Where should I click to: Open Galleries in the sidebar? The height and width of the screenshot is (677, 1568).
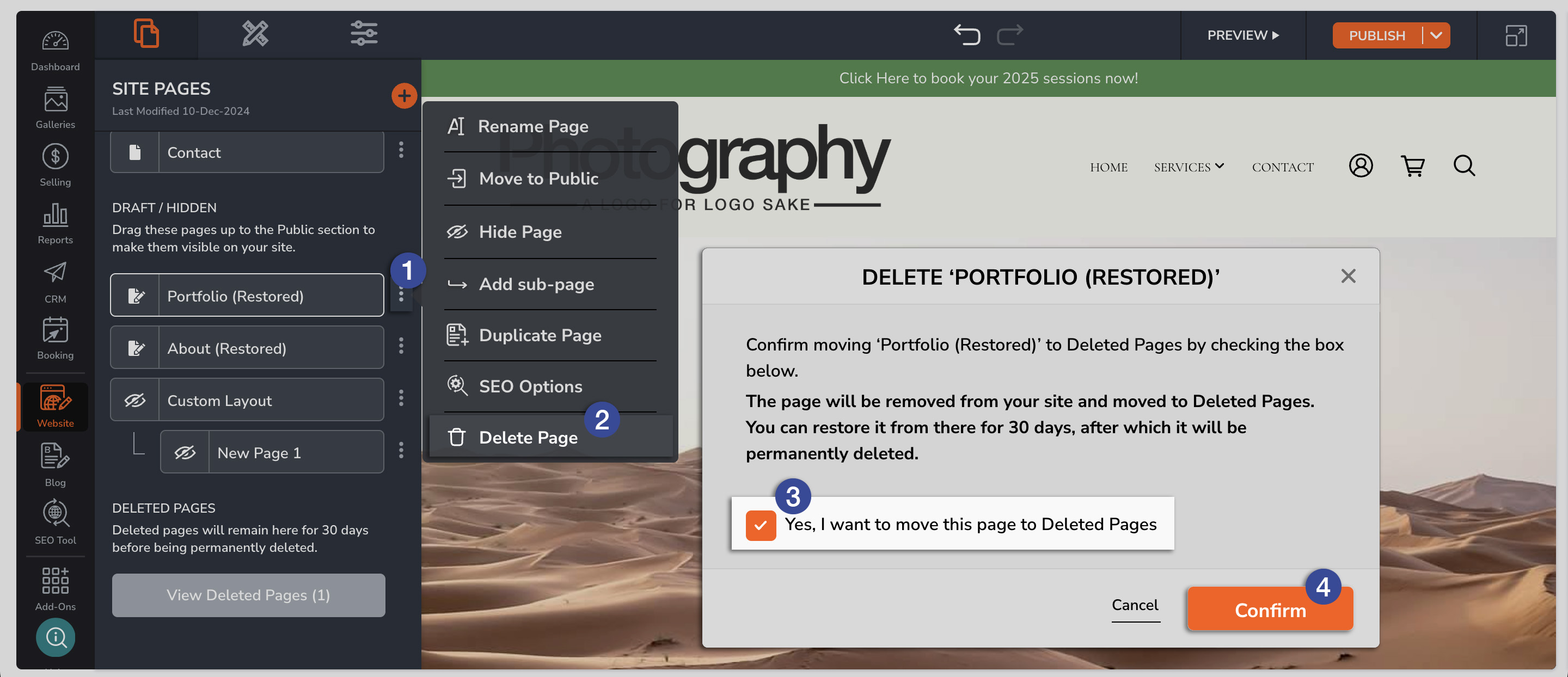tap(56, 108)
